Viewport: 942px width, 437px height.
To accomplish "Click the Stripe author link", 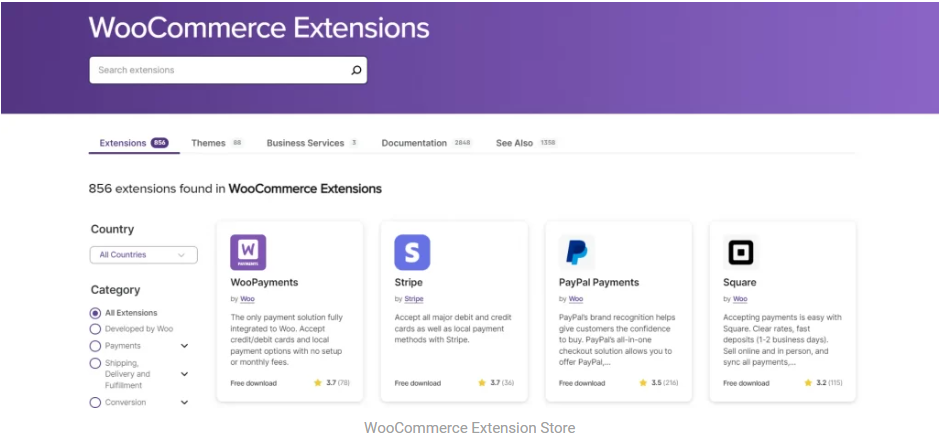I will 414,299.
